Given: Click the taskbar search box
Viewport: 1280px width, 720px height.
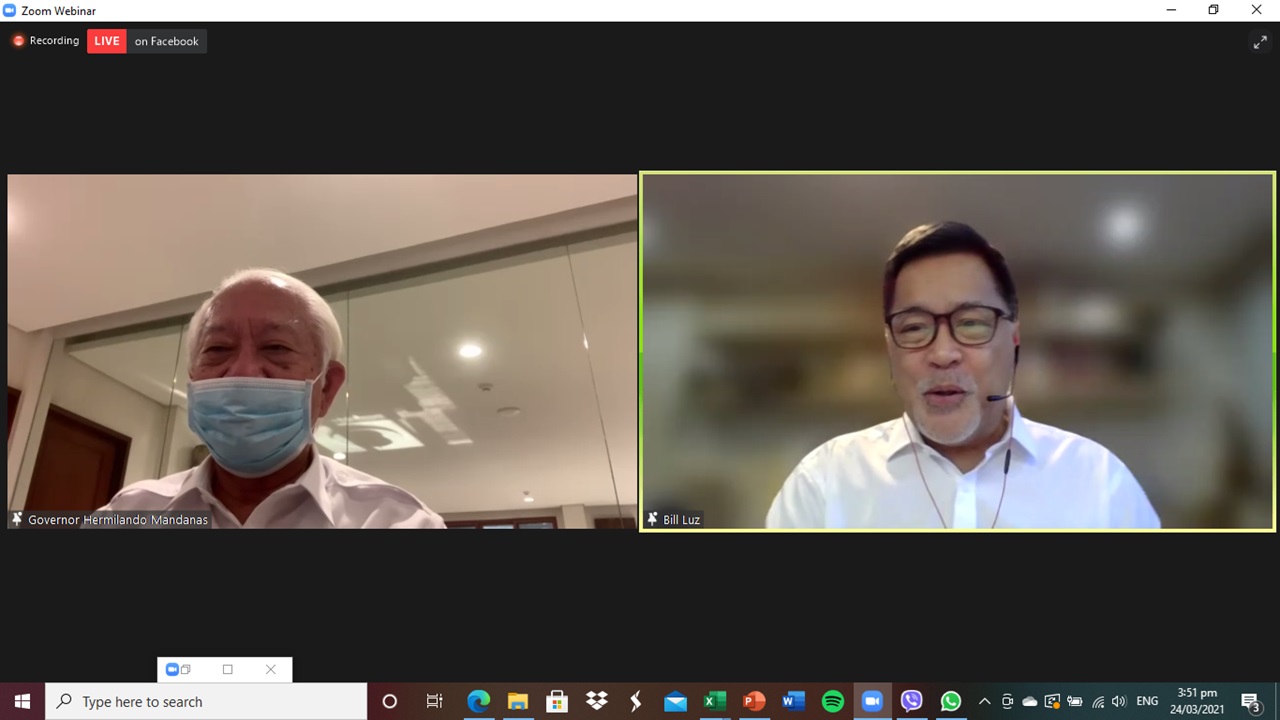Looking at the screenshot, I should 207,701.
